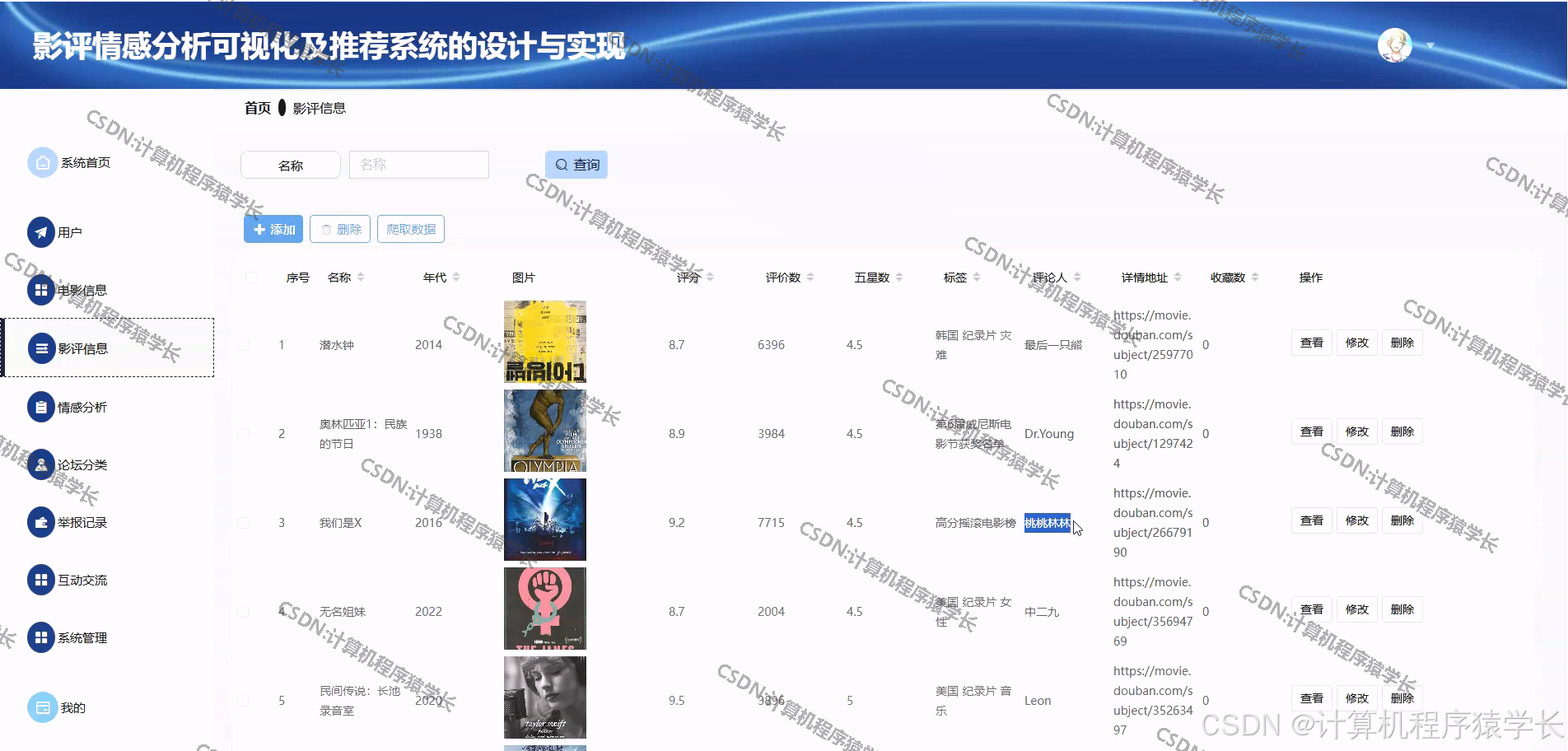
Task: Open 系统管理 menu item
Action: (82, 638)
